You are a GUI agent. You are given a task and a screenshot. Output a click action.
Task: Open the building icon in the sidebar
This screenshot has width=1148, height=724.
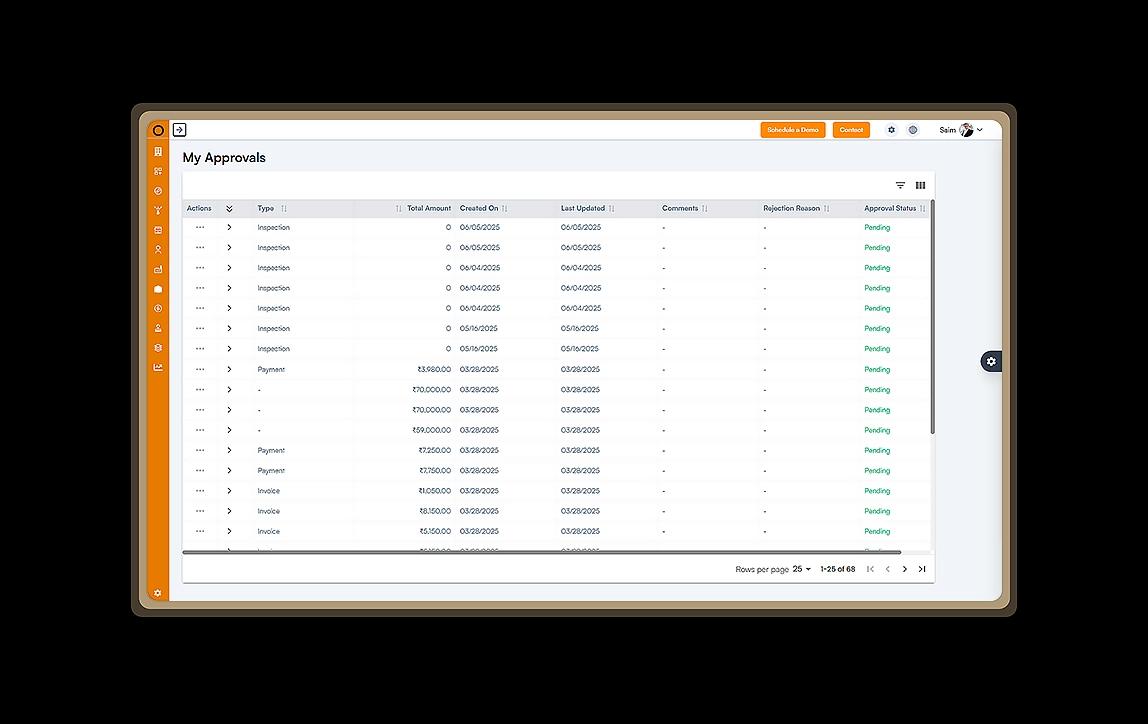pos(158,152)
